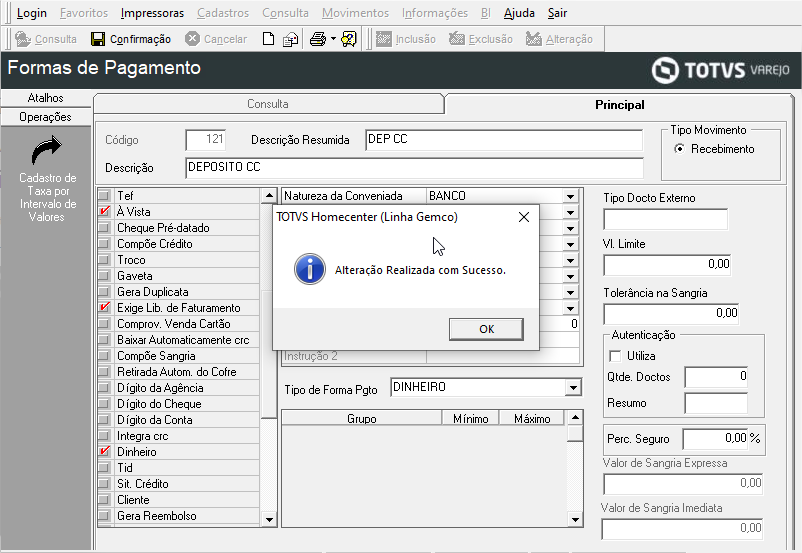802x553 pixels.
Task: Click the blue information icon in dialog
Action: pyautogui.click(x=310, y=269)
